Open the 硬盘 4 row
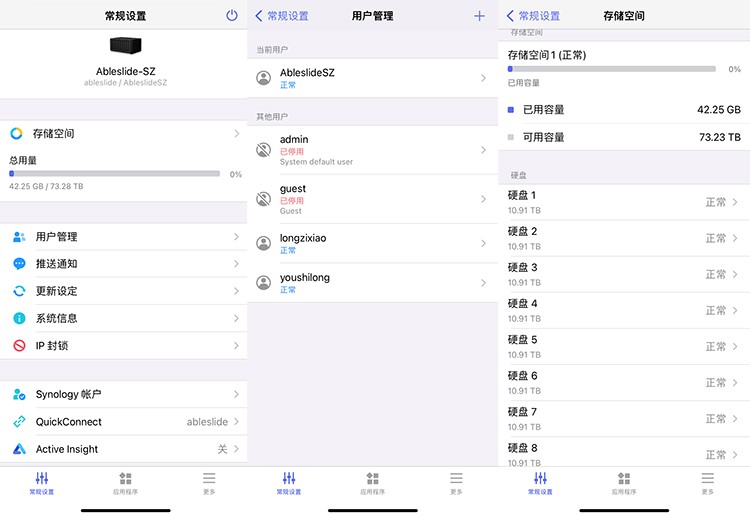 click(624, 310)
